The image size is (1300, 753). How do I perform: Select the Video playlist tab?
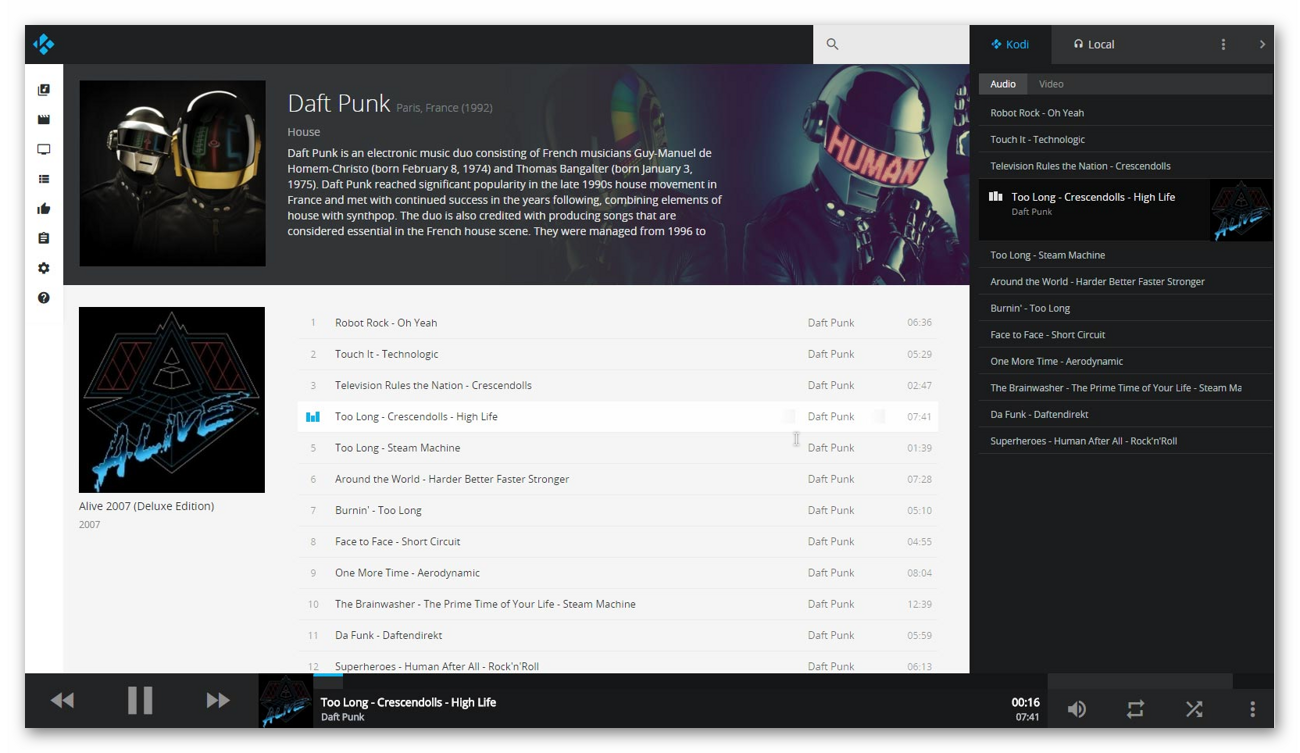click(x=1051, y=84)
